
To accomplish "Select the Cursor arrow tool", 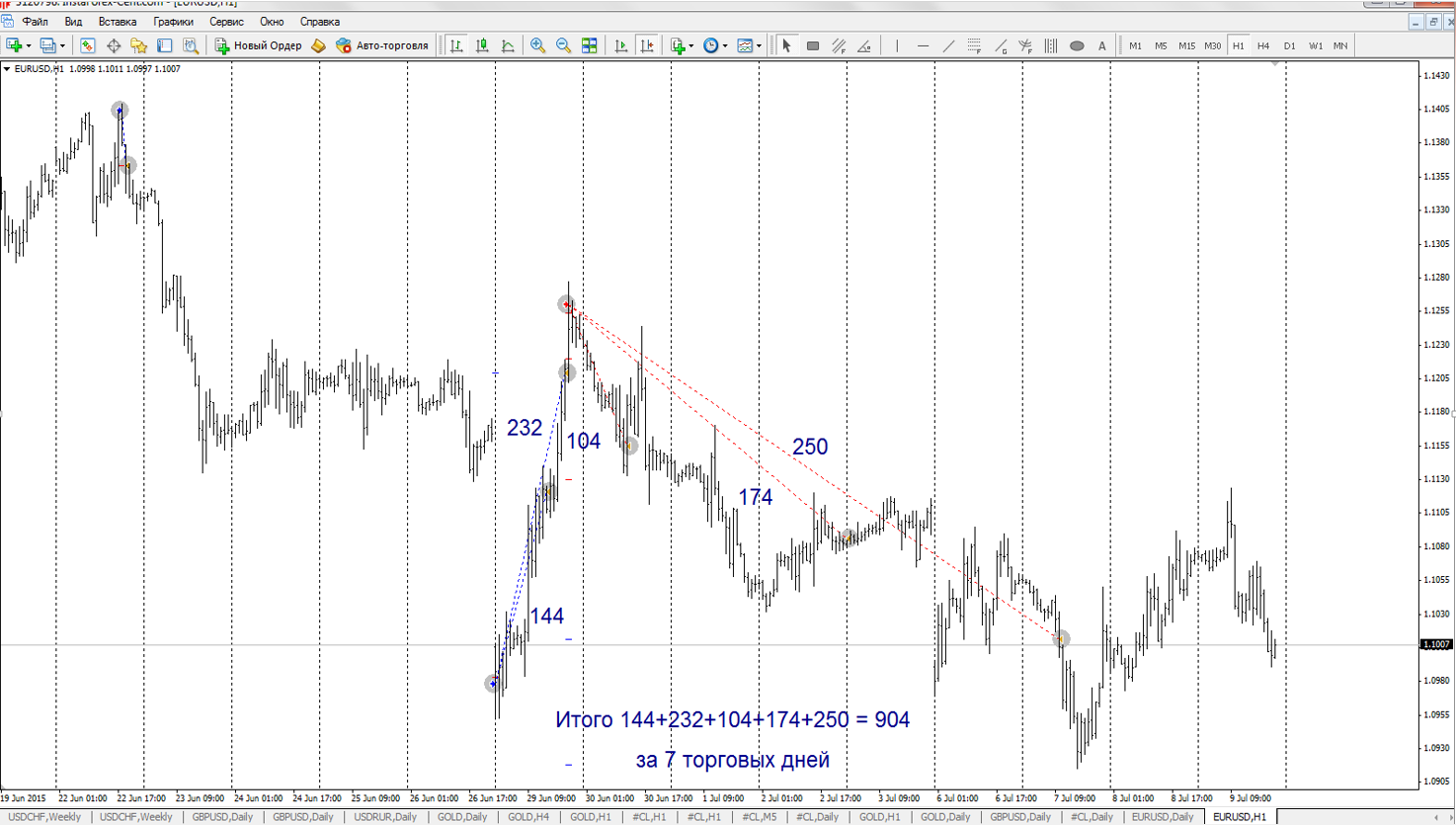I will click(786, 45).
